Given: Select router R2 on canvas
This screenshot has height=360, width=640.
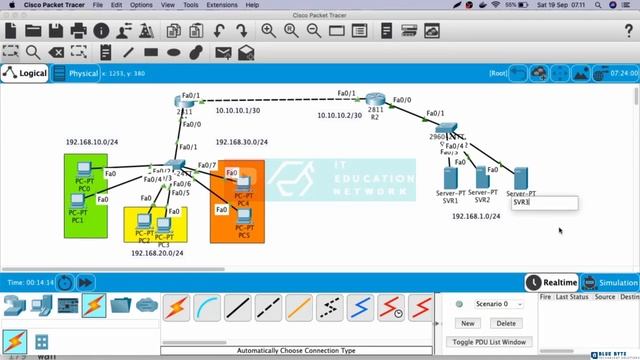Looking at the screenshot, I should pyautogui.click(x=376, y=99).
